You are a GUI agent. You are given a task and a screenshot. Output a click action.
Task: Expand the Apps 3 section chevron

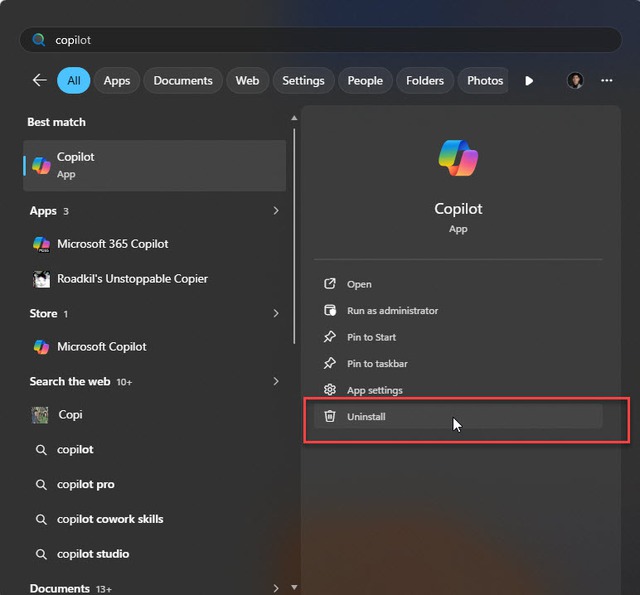(276, 211)
